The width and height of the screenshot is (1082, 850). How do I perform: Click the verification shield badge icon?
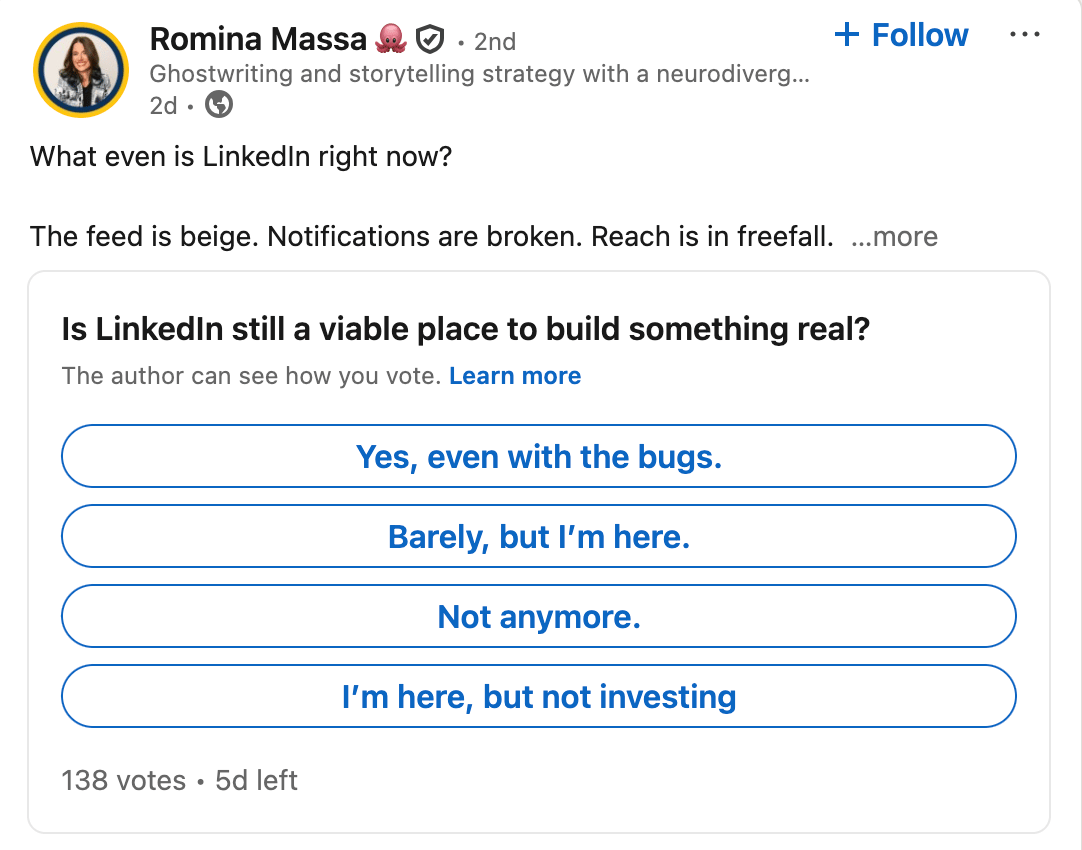[429, 40]
